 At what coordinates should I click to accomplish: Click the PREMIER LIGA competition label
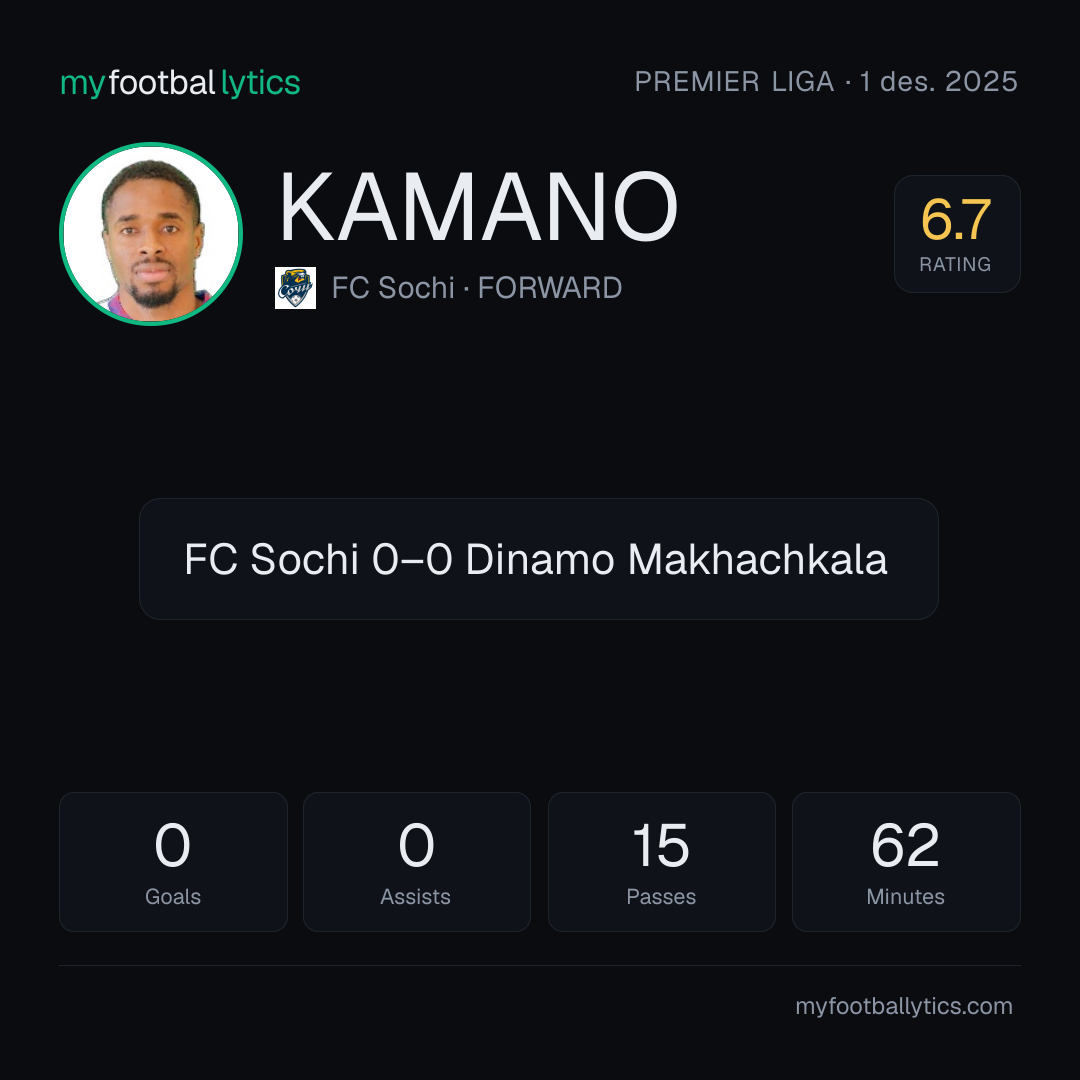click(x=734, y=81)
